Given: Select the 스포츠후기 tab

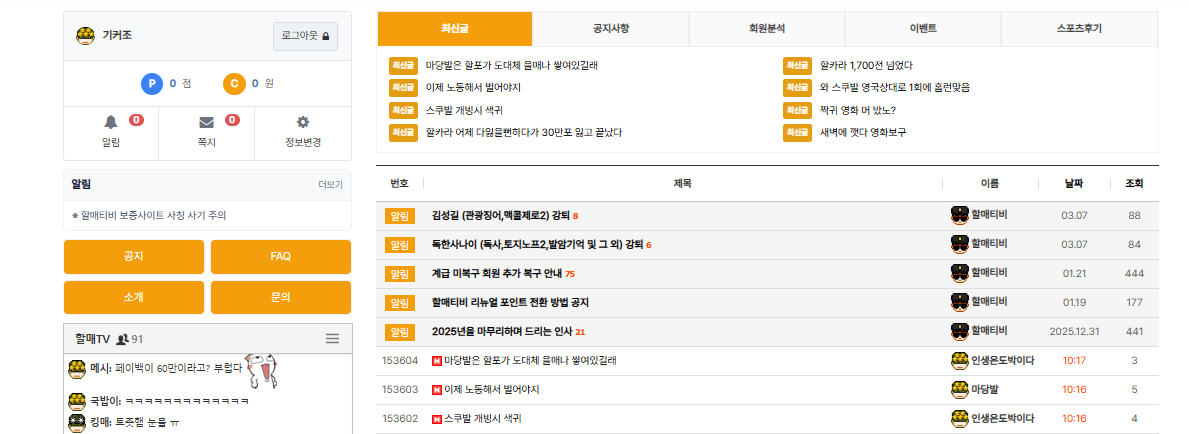Looking at the screenshot, I should tap(1079, 28).
